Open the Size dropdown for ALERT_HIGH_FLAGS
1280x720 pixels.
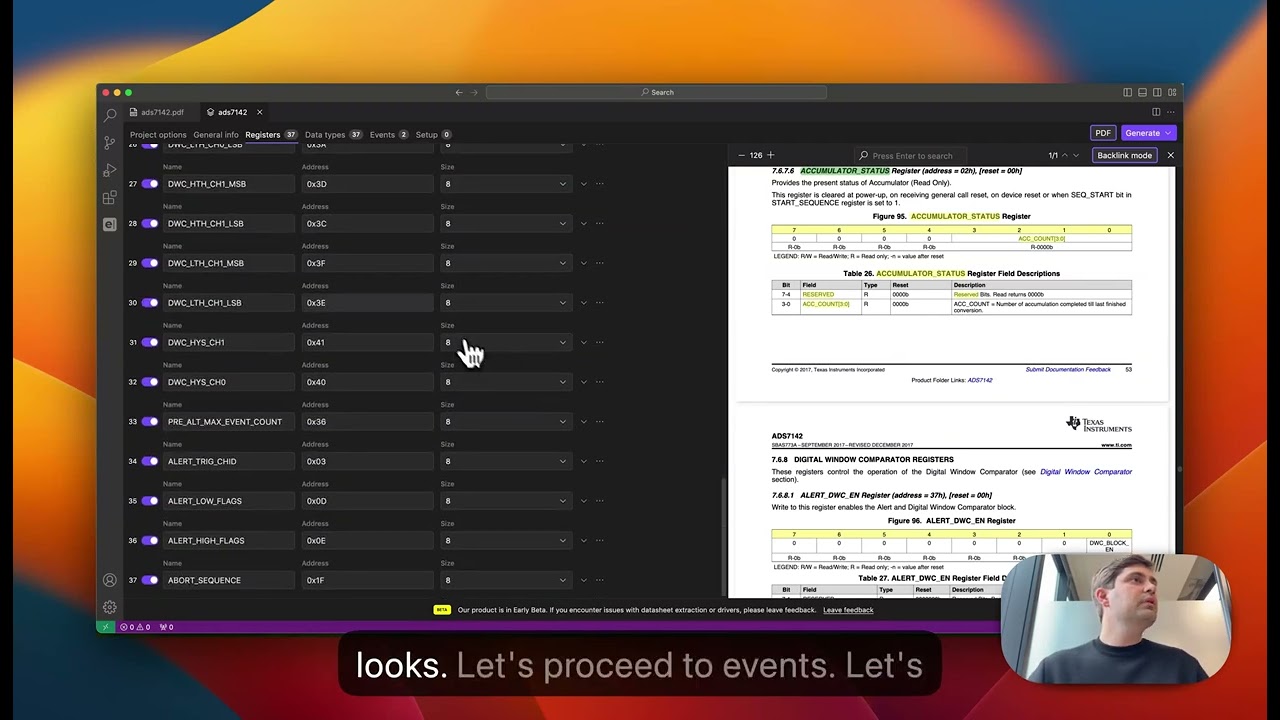click(x=505, y=540)
